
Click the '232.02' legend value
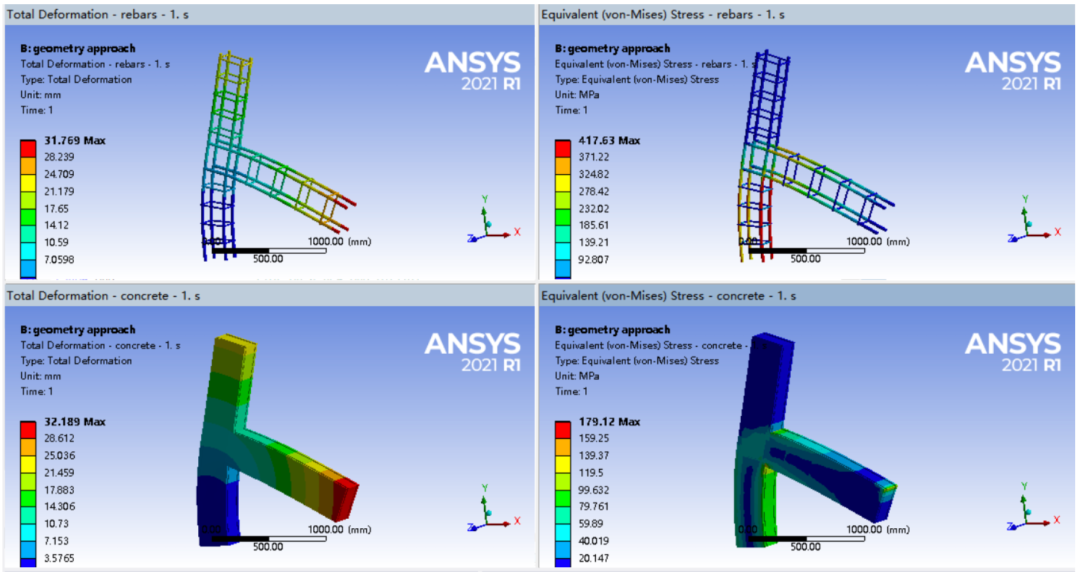pos(594,209)
